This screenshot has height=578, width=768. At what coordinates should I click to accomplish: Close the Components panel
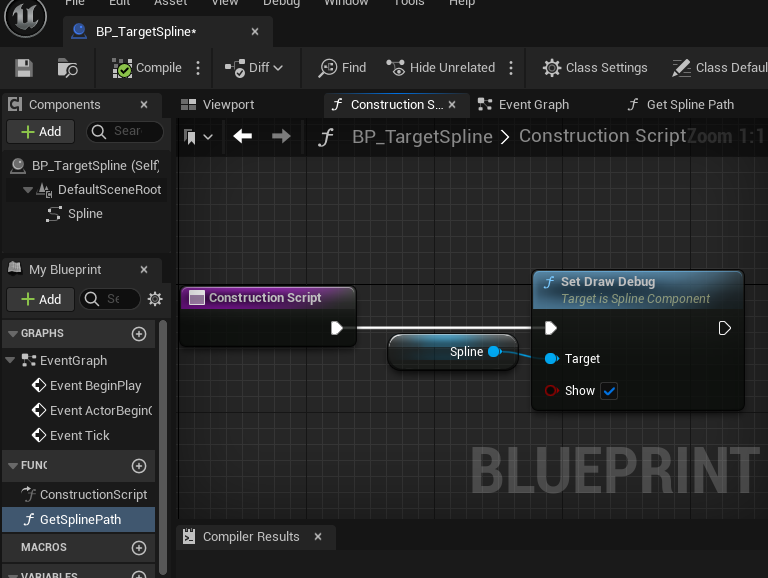click(144, 104)
